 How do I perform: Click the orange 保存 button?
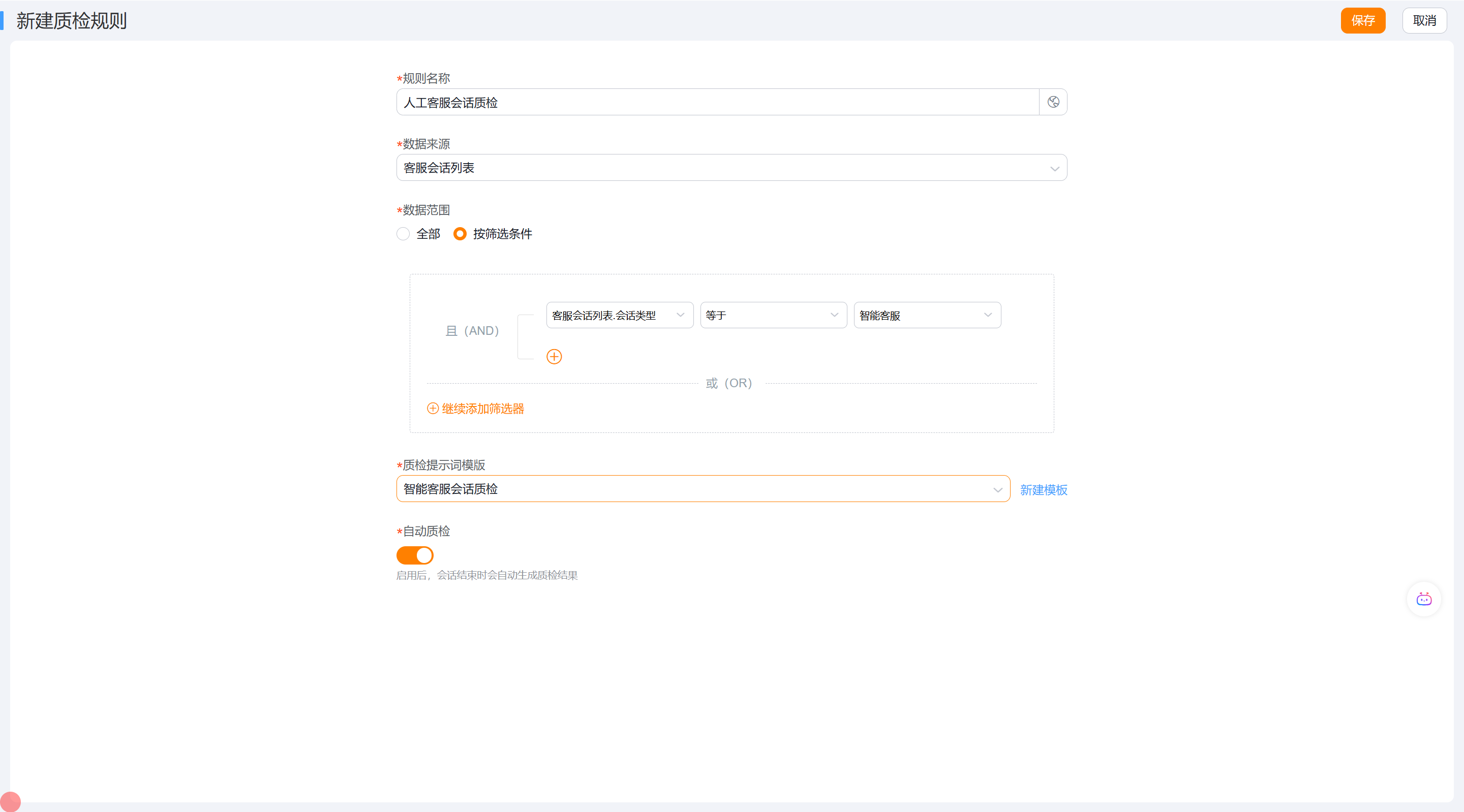point(1363,21)
